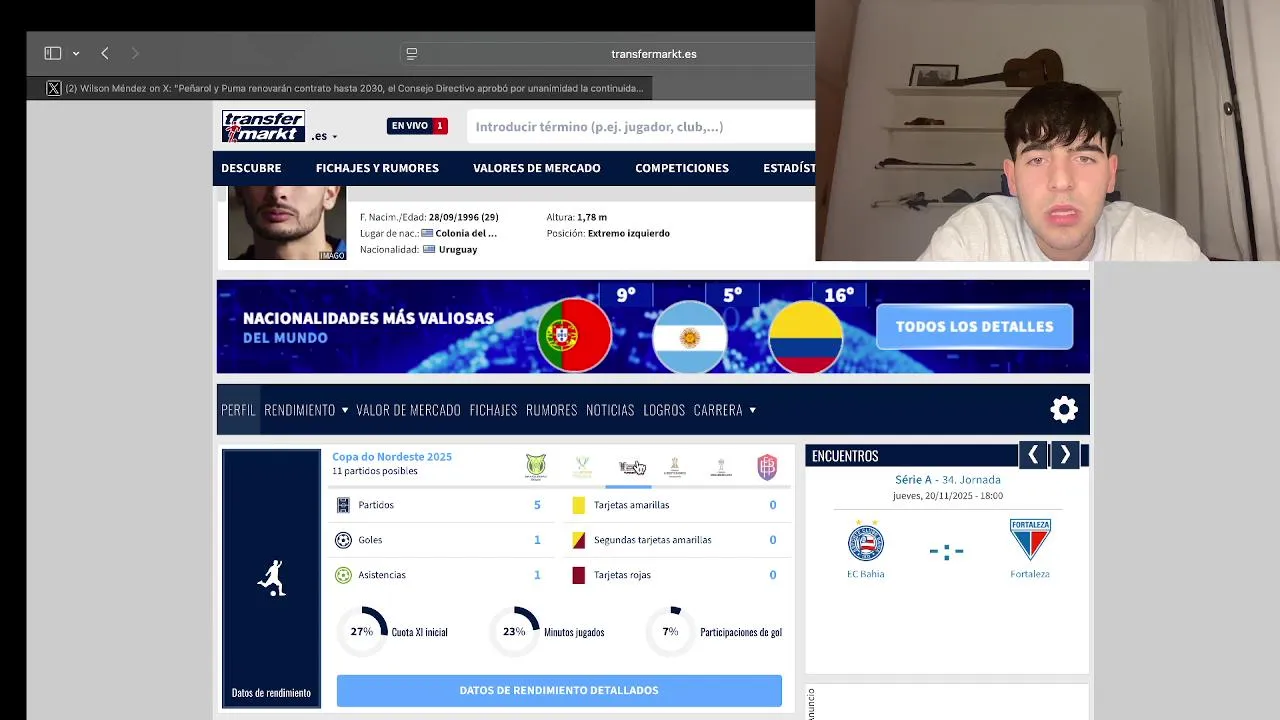
Task: Click the Goles football icon
Action: (343, 540)
